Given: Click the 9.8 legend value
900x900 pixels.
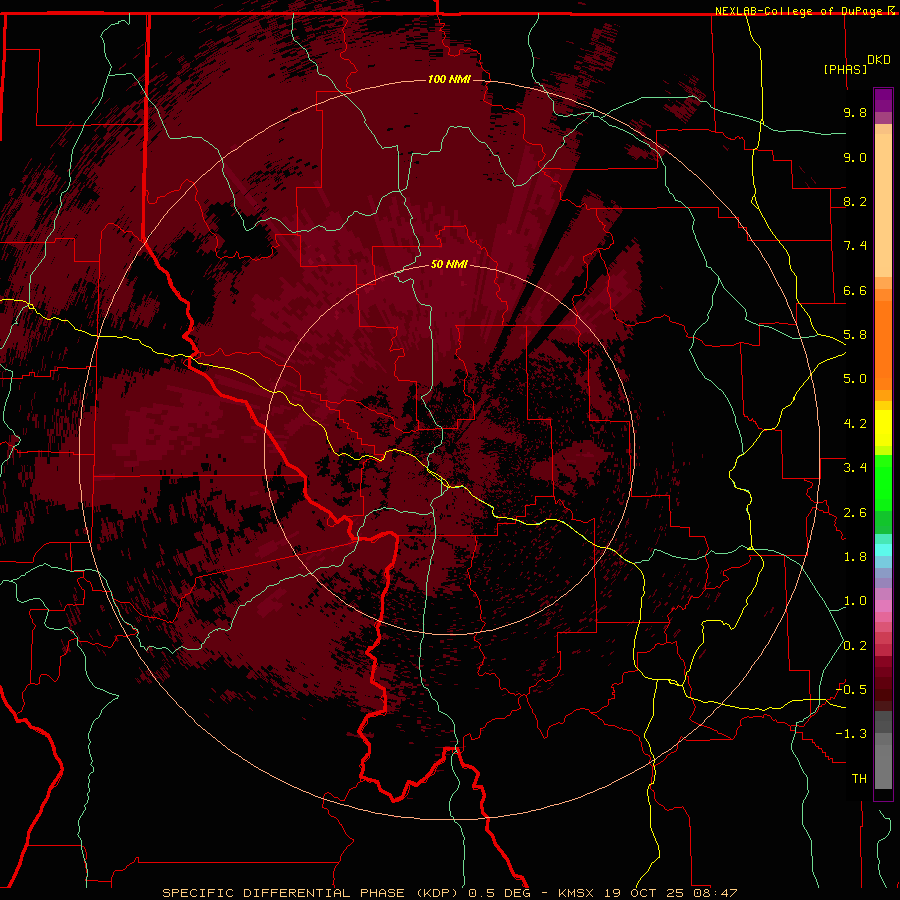Looking at the screenshot, I should pyautogui.click(x=855, y=112).
